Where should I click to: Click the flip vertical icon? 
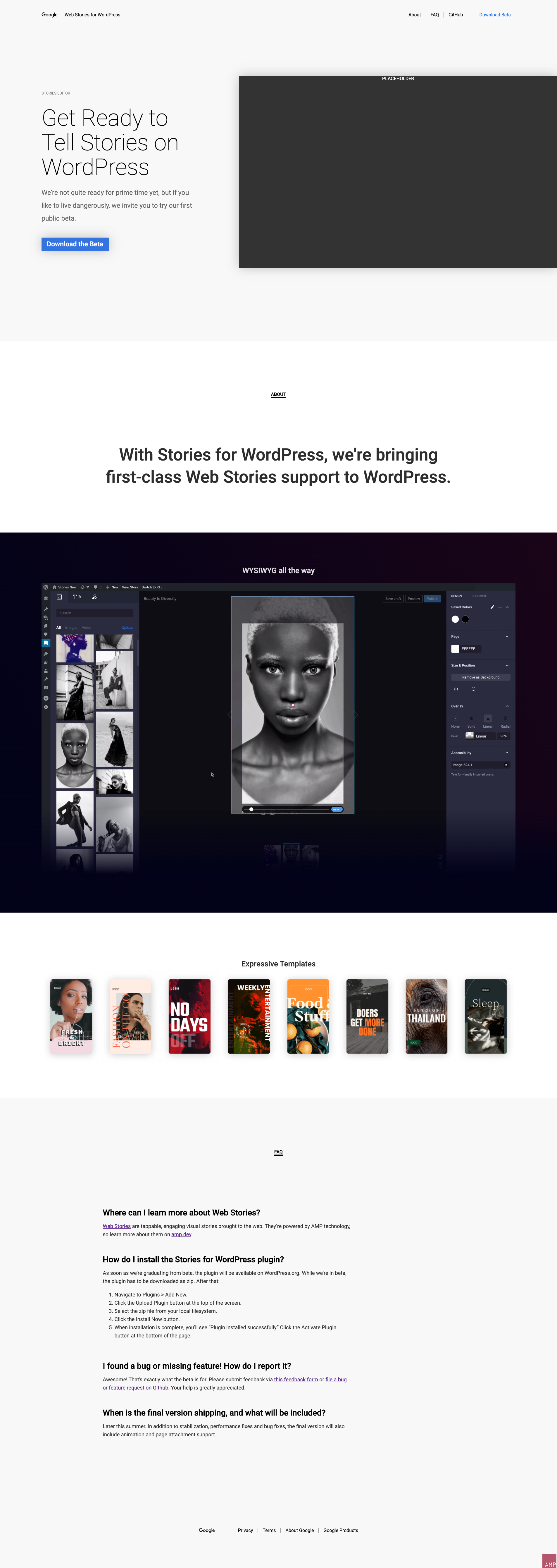[473, 689]
